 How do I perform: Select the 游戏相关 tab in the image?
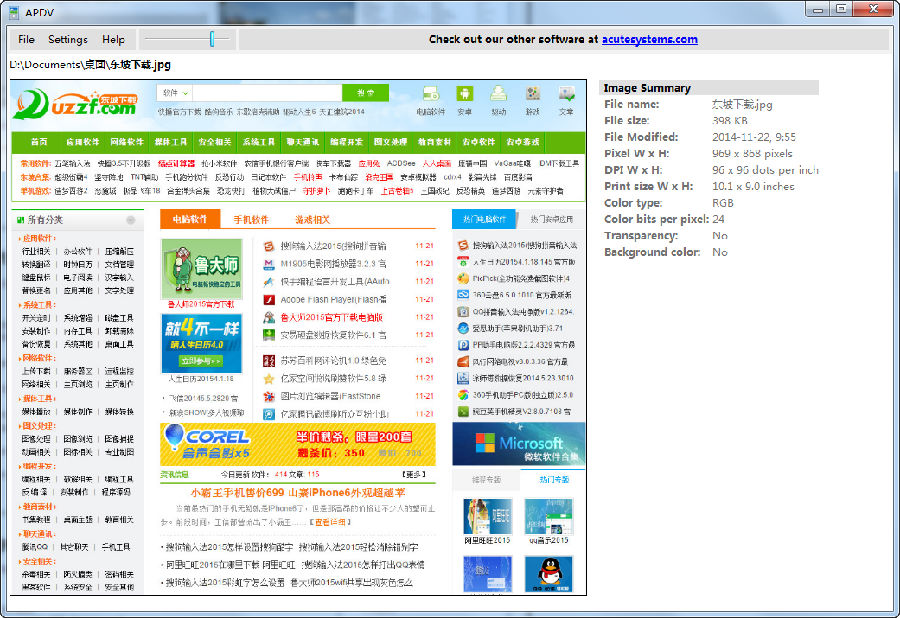click(x=313, y=219)
